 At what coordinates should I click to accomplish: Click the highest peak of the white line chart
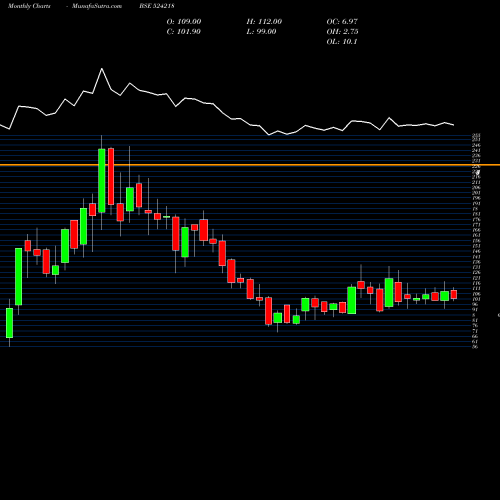(x=102, y=69)
